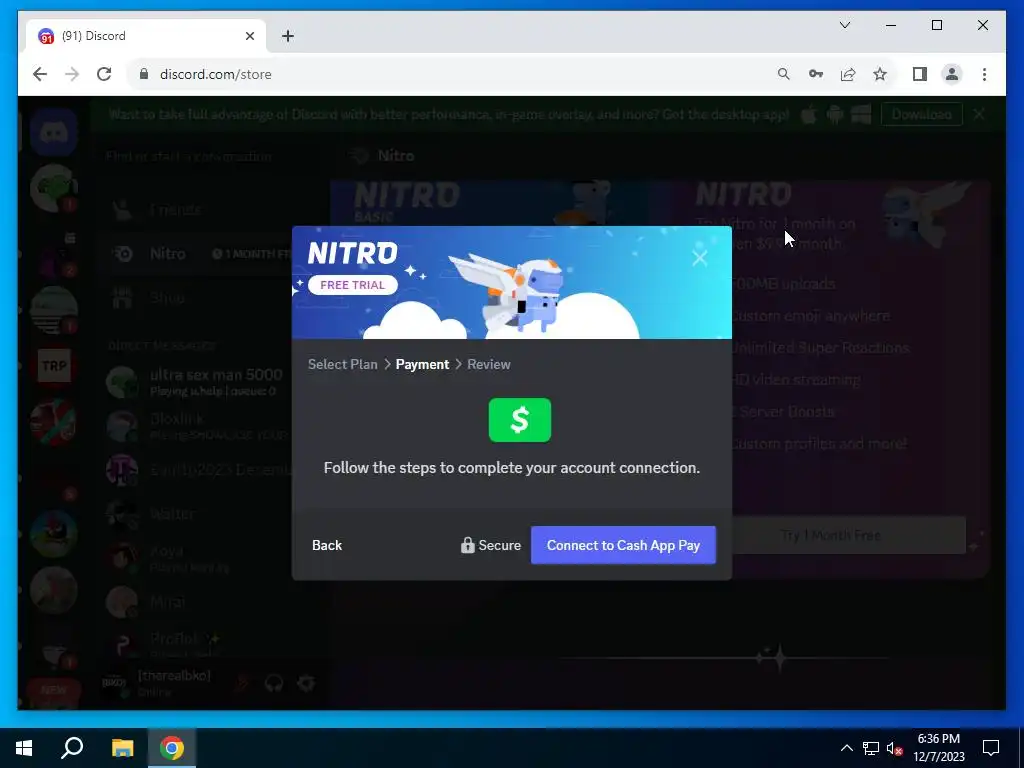This screenshot has width=1024, height=768.
Task: Expand the tab search chevron
Action: (844, 25)
